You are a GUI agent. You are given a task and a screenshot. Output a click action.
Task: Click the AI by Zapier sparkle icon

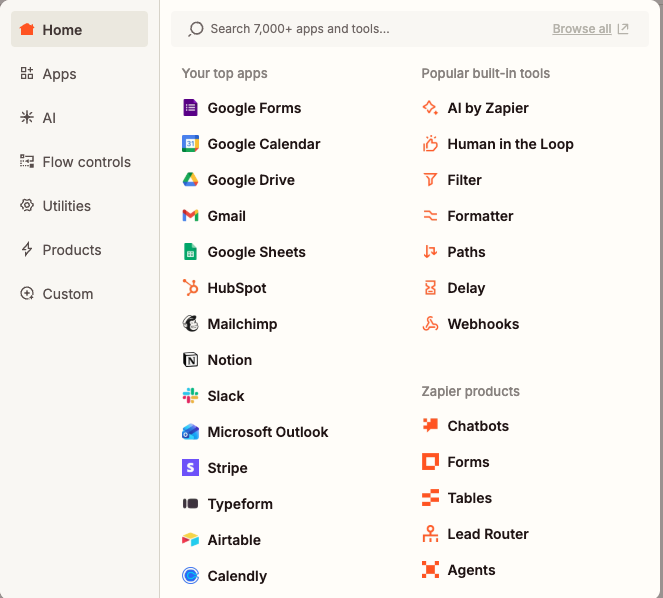tap(430, 108)
